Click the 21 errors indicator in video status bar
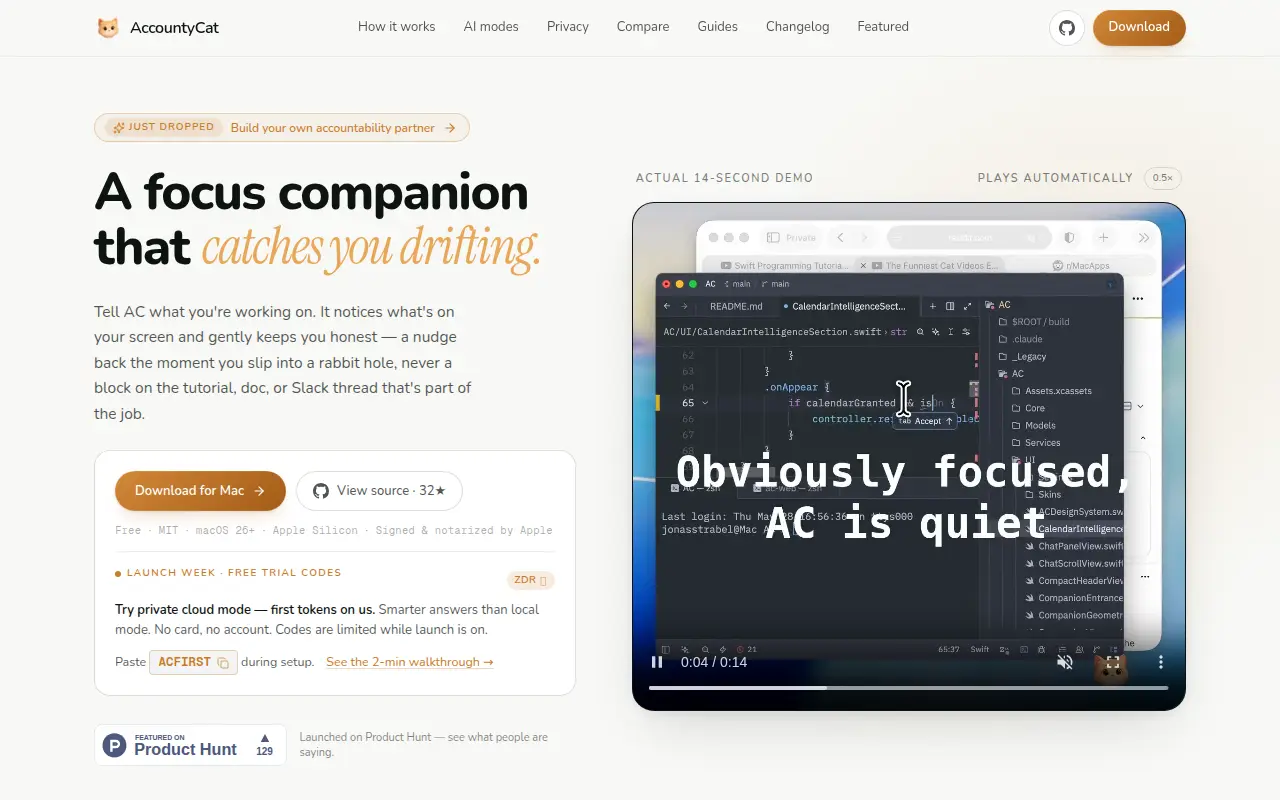Screen dimensions: 1280x800 [747, 649]
